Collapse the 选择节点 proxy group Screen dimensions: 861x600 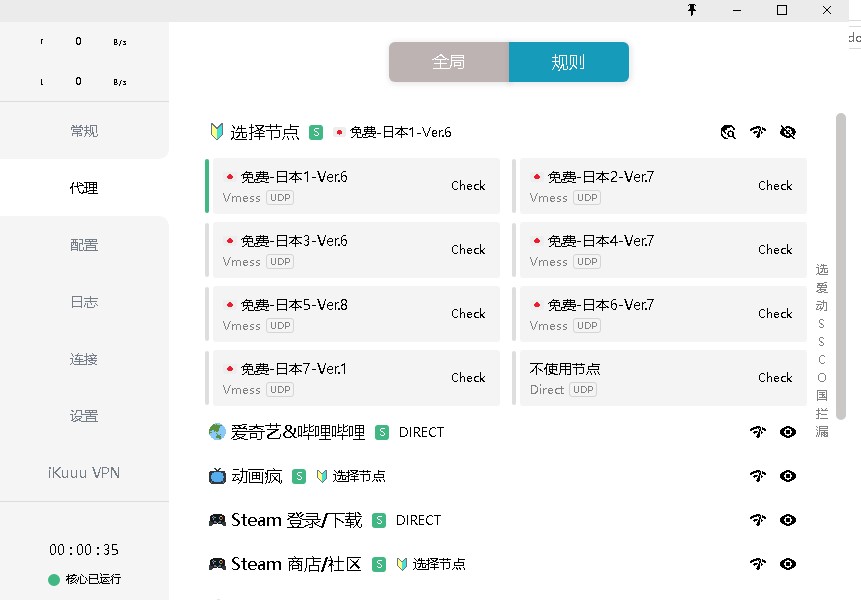coord(264,132)
